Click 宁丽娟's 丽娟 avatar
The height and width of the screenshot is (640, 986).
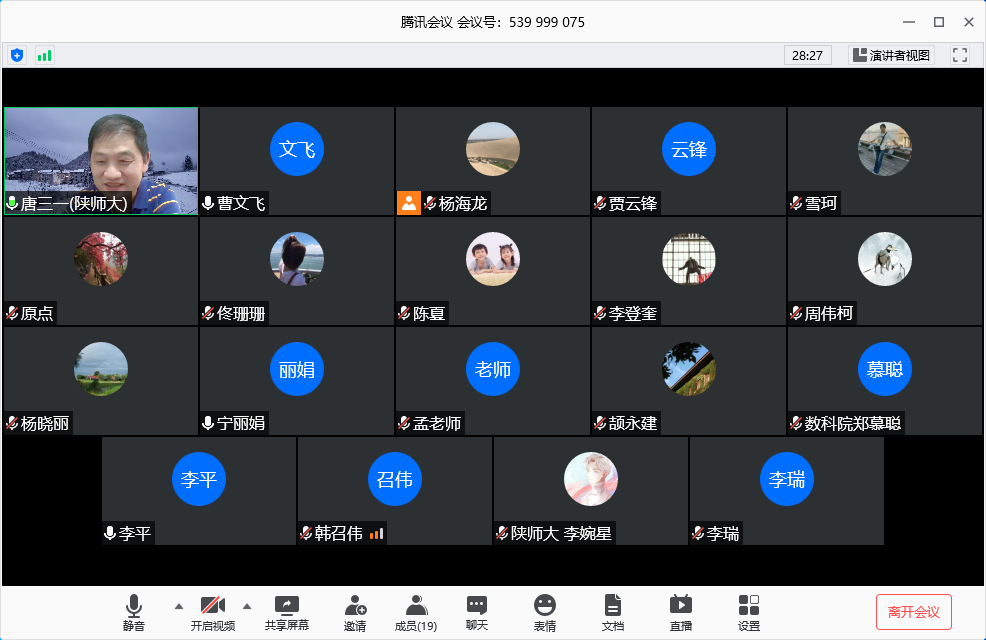(x=297, y=369)
